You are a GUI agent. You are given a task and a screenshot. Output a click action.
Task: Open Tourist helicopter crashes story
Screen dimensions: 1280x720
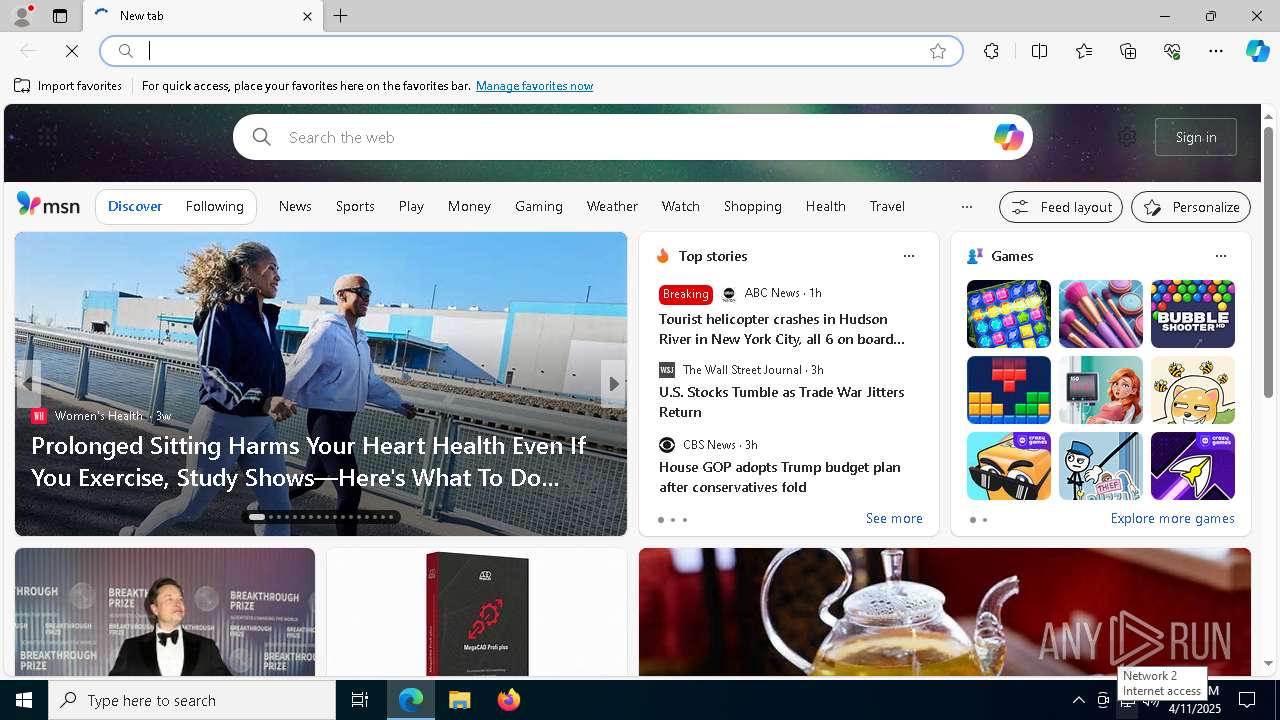pos(782,329)
